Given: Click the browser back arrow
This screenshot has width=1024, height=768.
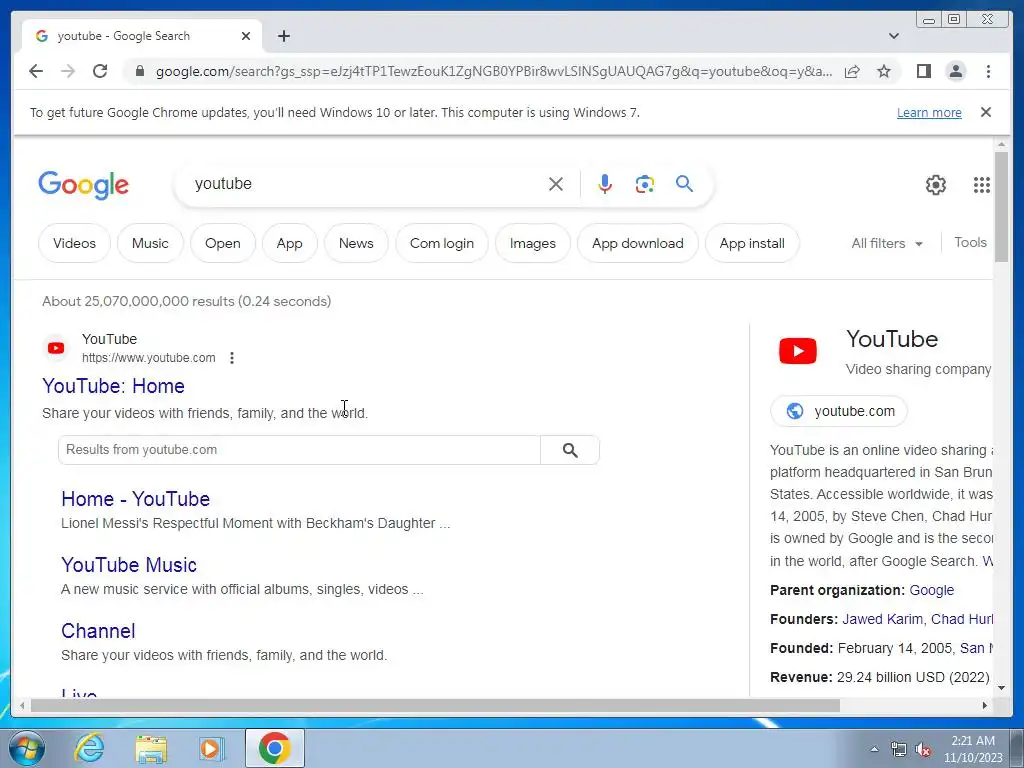Looking at the screenshot, I should 36,71.
